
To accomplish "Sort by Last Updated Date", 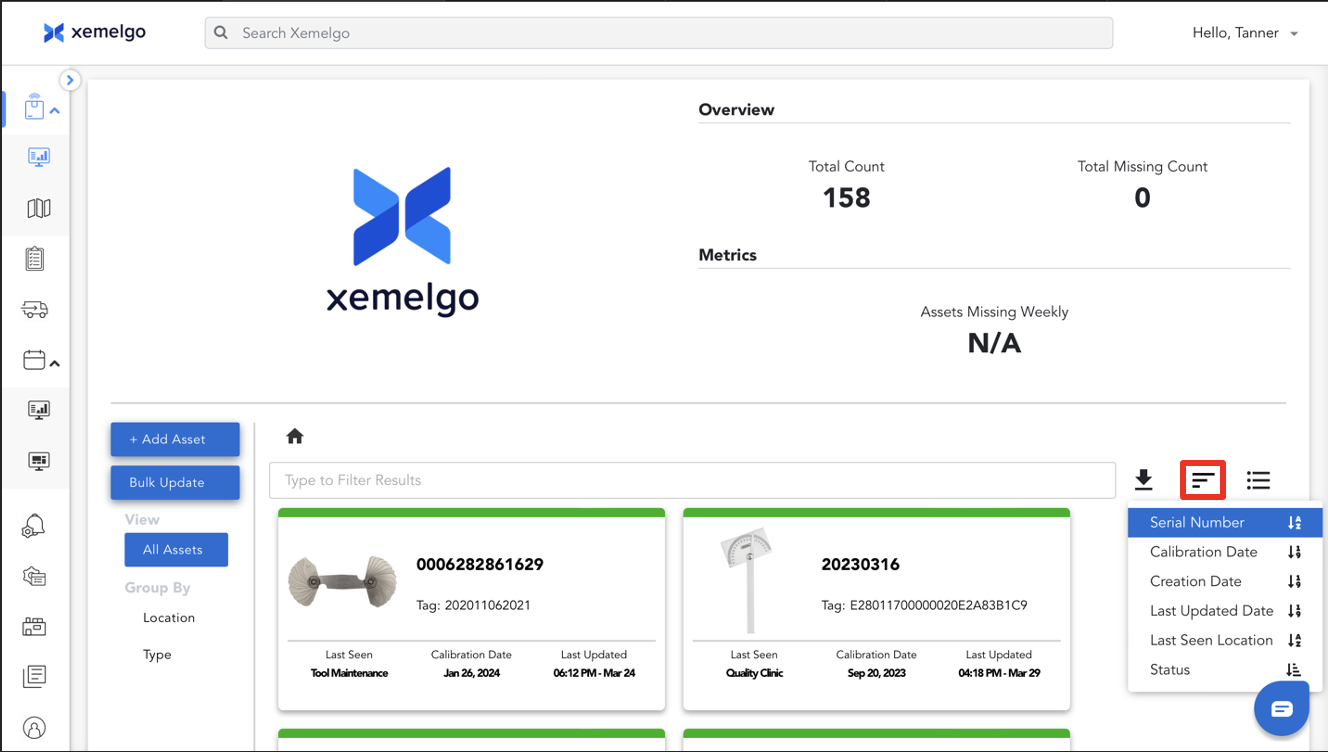I will pos(1225,611).
